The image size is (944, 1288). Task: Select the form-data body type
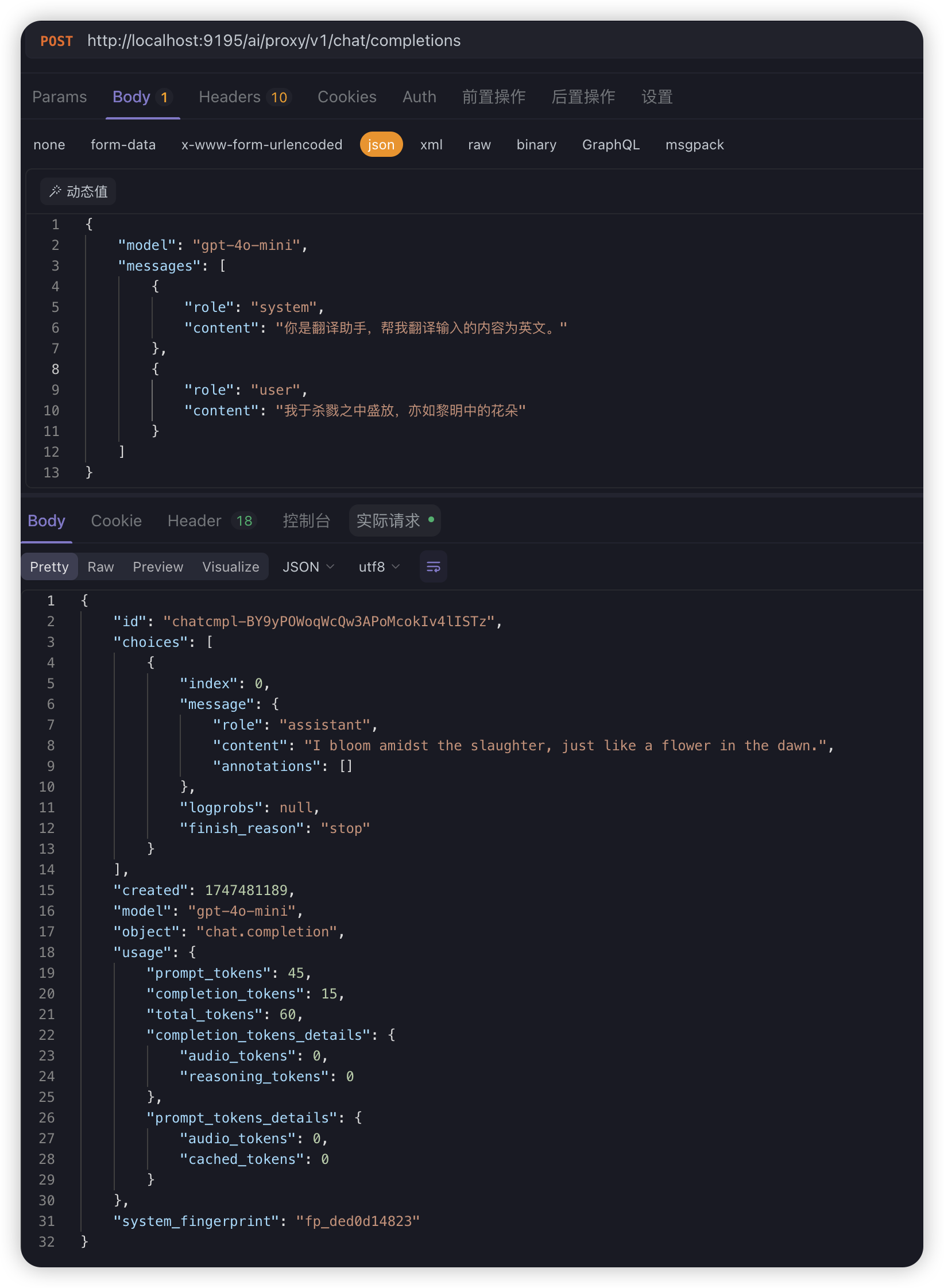(123, 145)
